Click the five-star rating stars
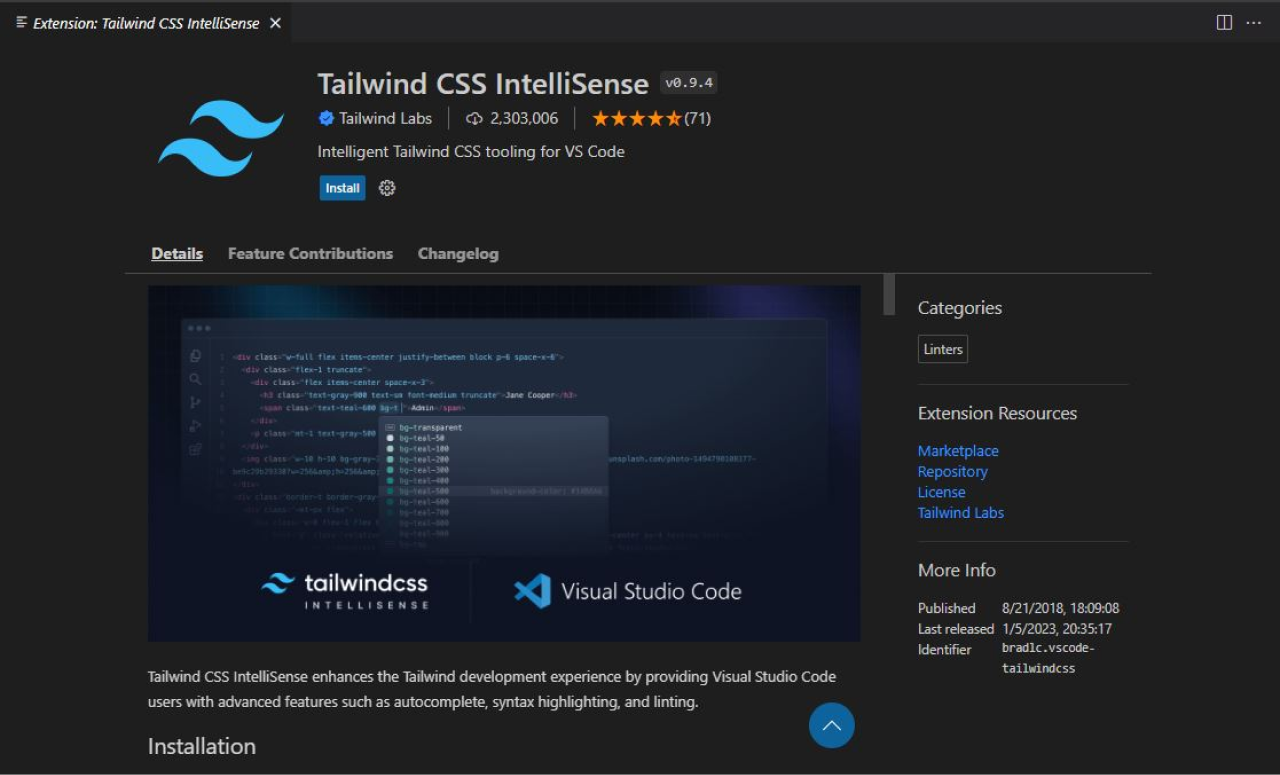 pos(636,118)
